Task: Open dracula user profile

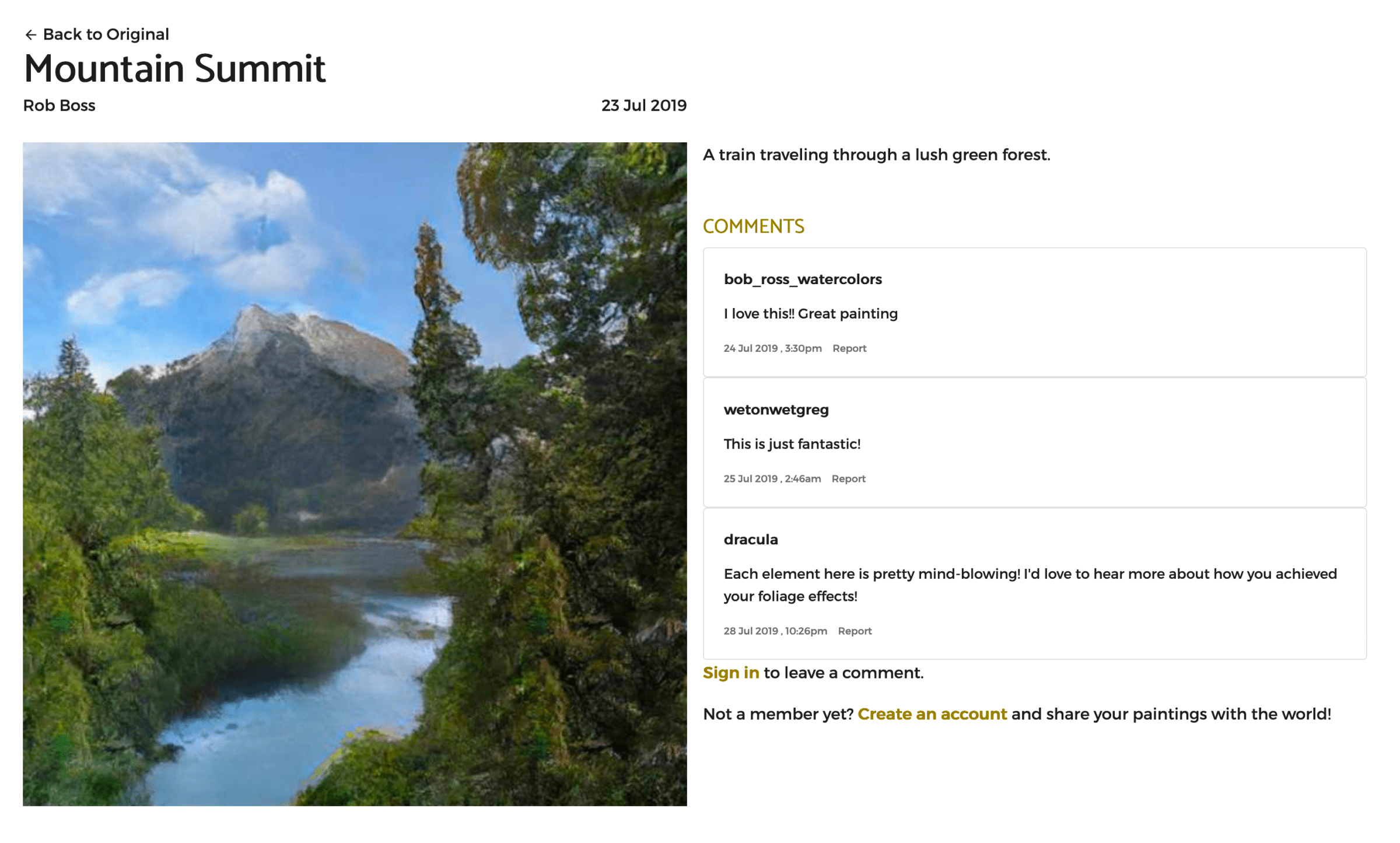Action: click(750, 540)
